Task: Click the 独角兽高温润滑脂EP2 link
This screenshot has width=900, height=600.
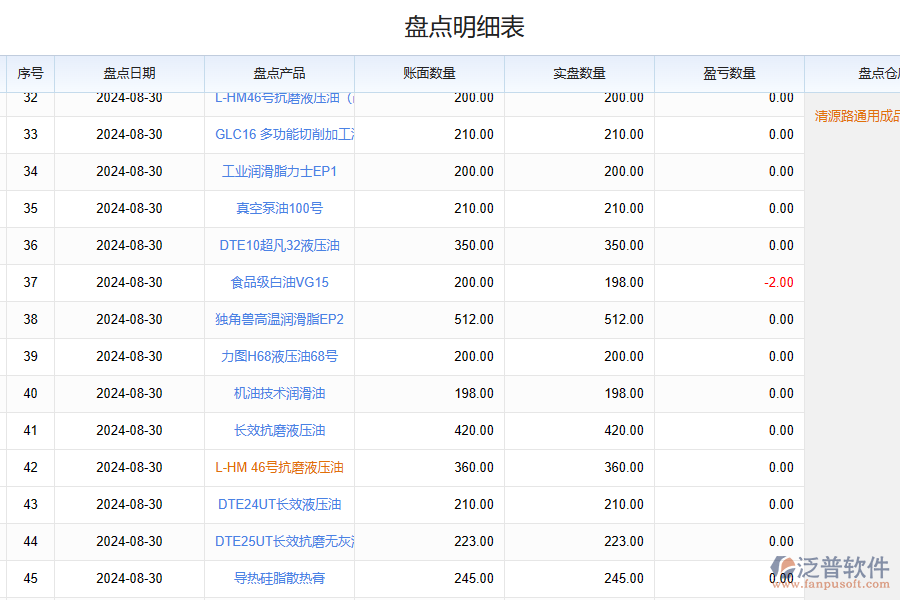Action: [x=280, y=319]
